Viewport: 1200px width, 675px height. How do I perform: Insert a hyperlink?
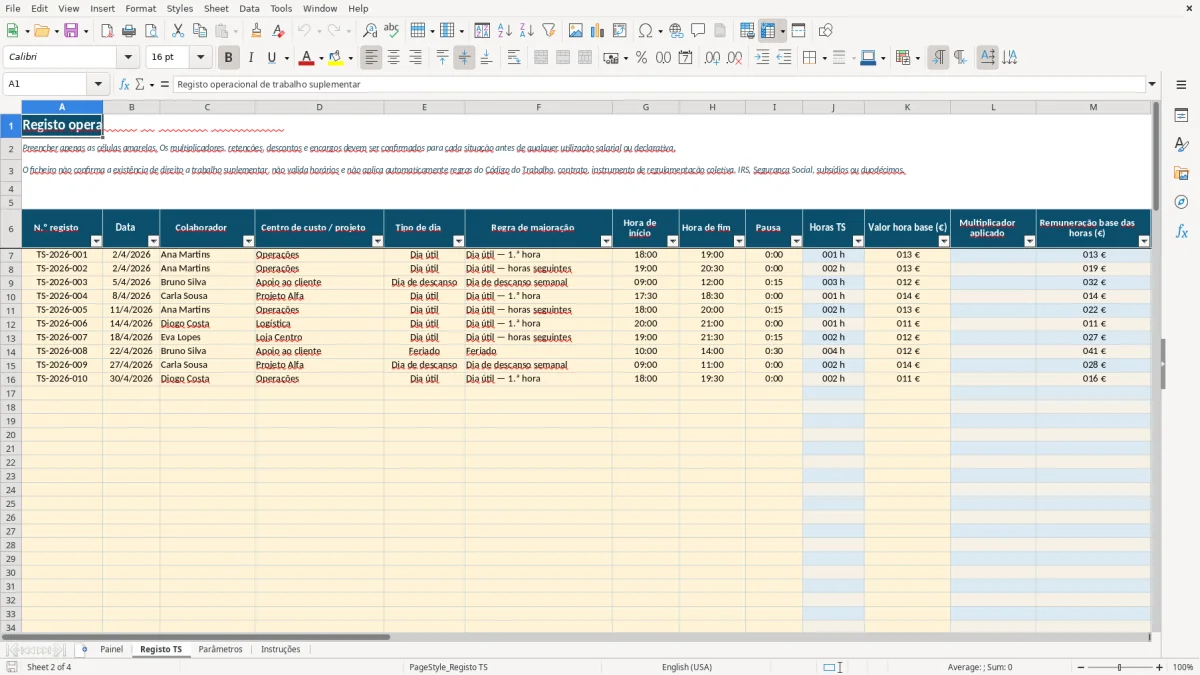pos(676,31)
